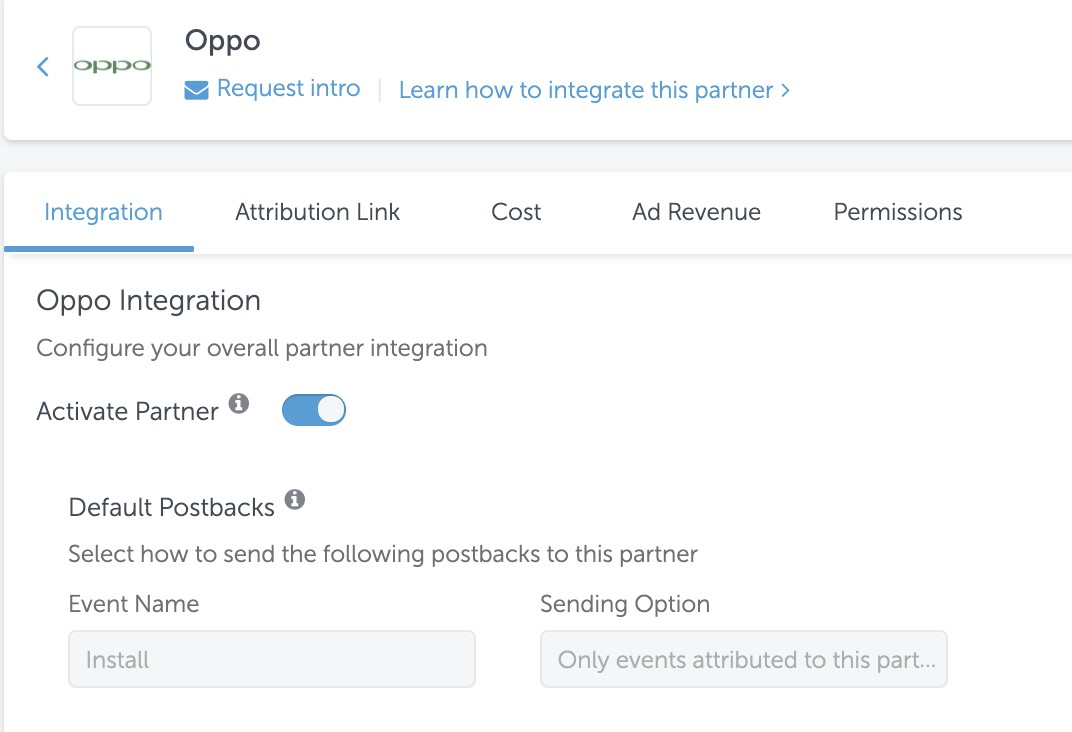Show info tooltip next to Activate Partner
This screenshot has height=732, width=1072.
pos(239,403)
